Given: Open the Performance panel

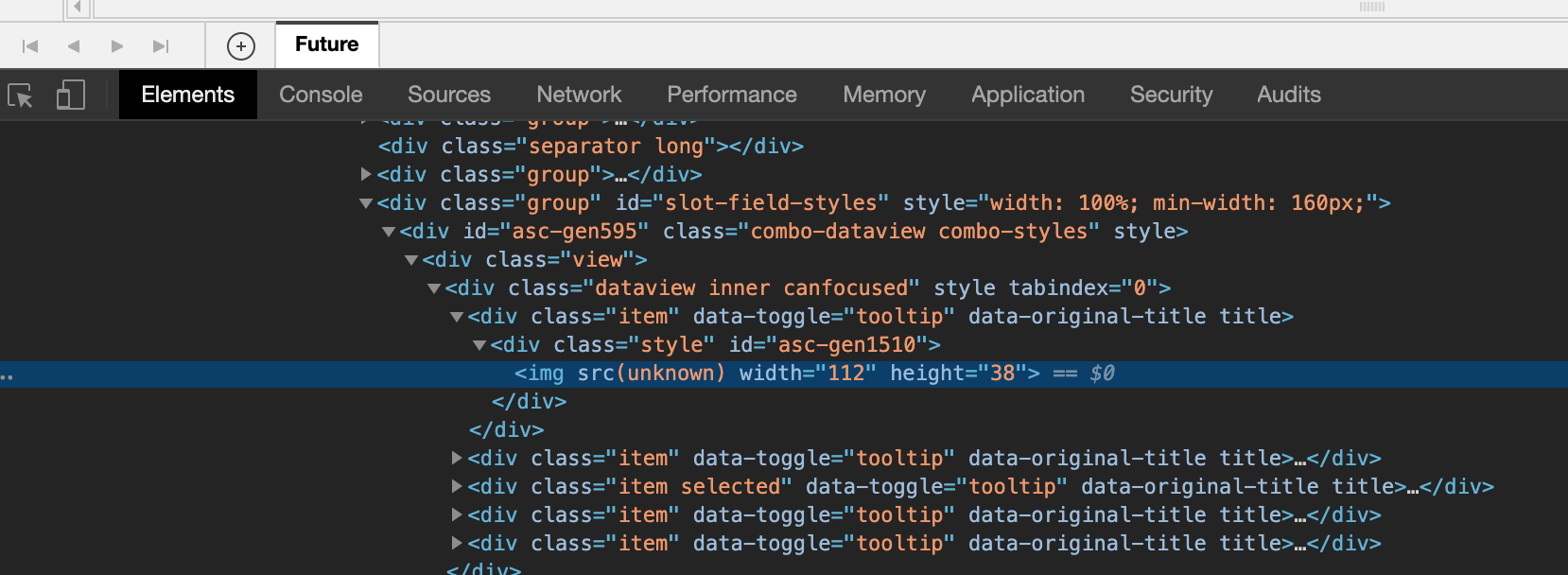Looking at the screenshot, I should click(x=732, y=95).
